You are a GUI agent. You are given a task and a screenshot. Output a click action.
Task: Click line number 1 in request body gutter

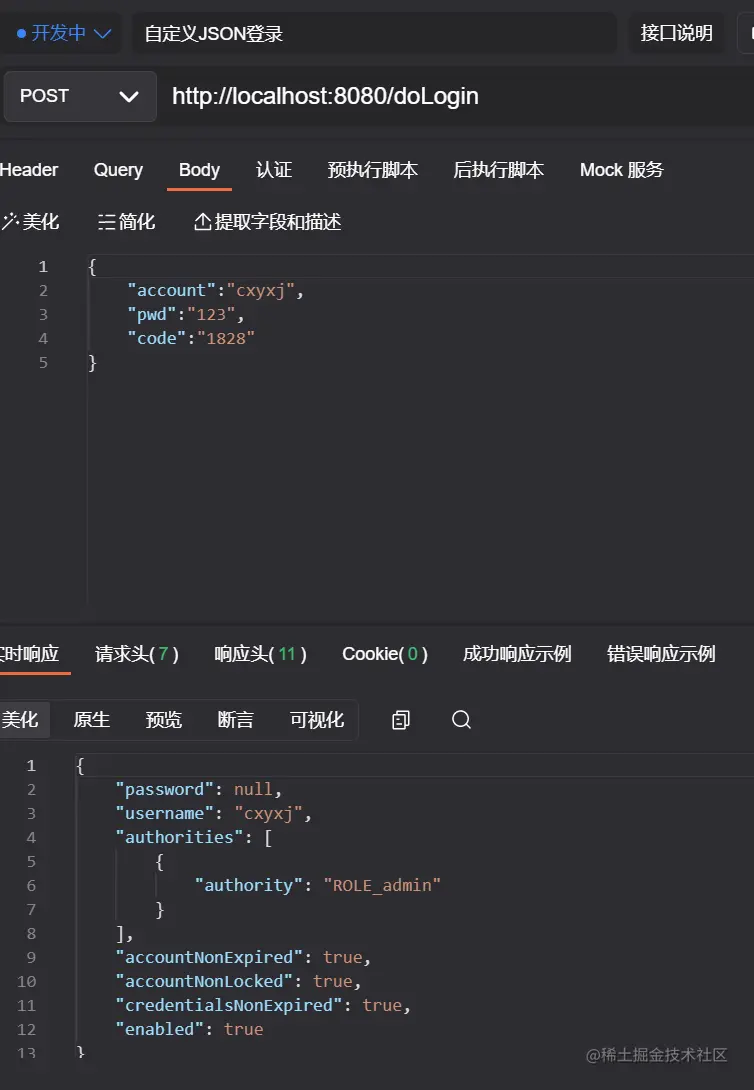(x=43, y=266)
